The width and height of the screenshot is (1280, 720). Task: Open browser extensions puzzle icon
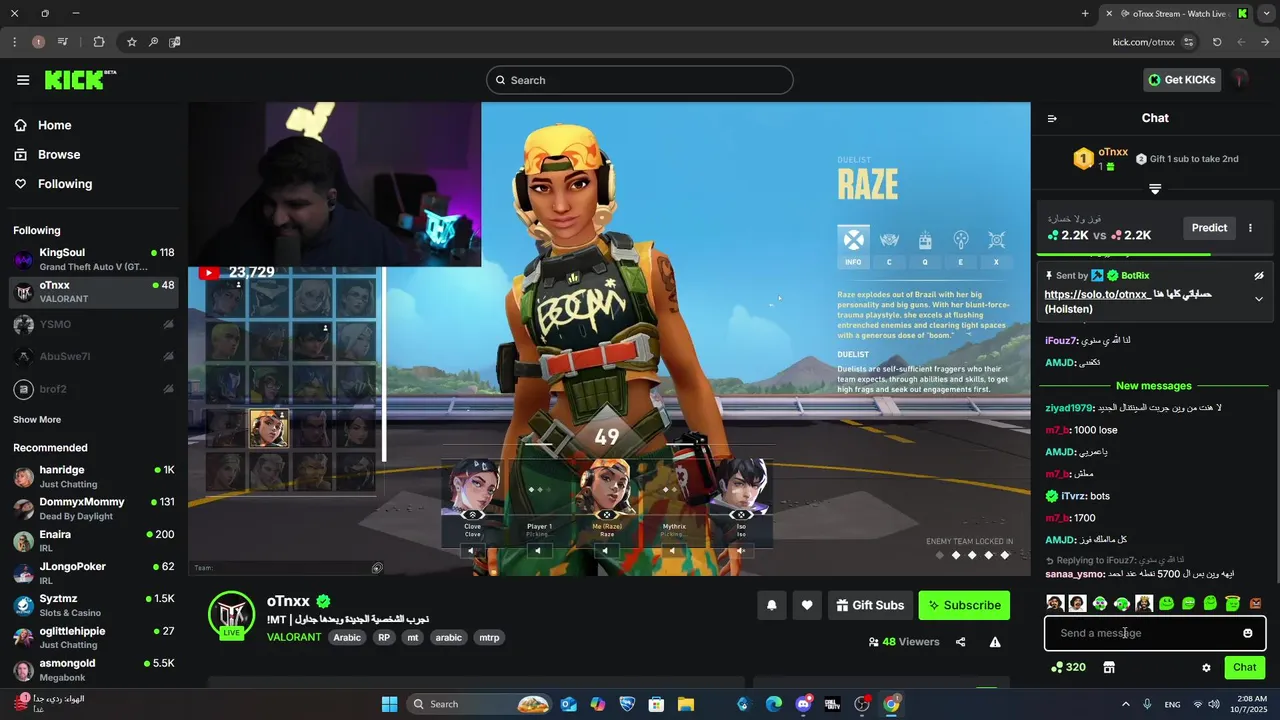(98, 42)
